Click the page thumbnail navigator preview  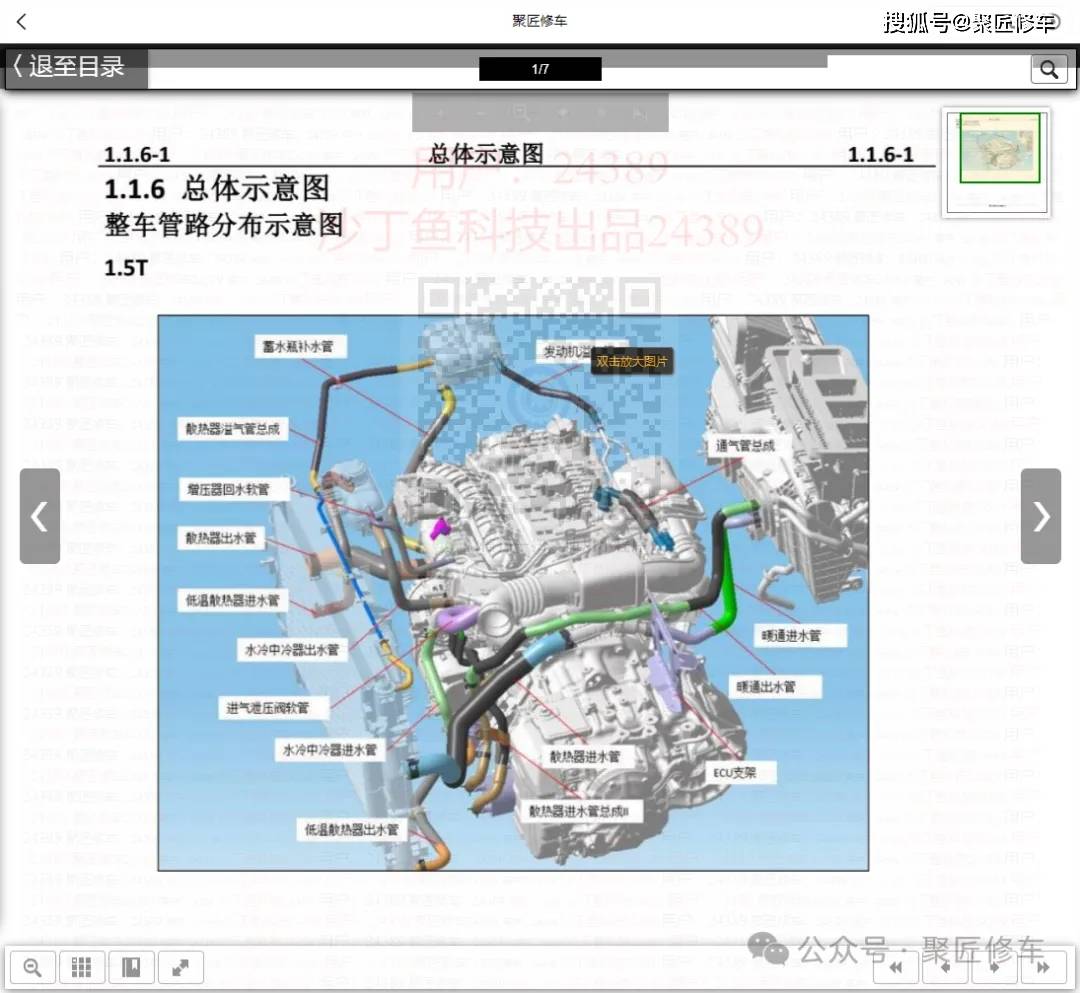click(x=996, y=162)
